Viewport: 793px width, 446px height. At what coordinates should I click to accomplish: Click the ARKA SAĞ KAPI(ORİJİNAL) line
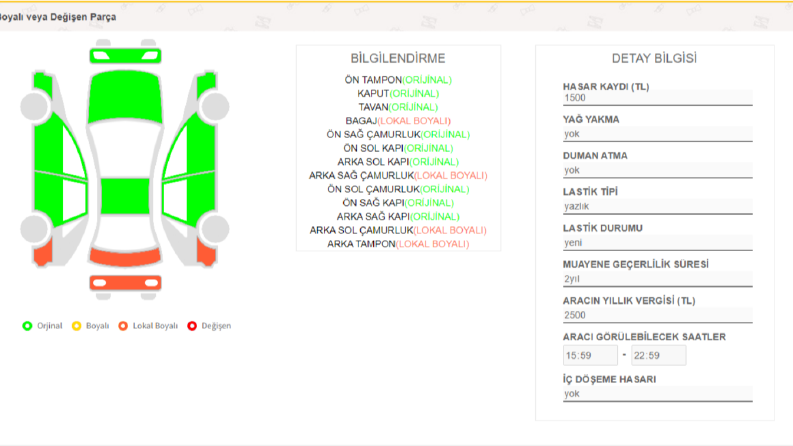pos(398,216)
